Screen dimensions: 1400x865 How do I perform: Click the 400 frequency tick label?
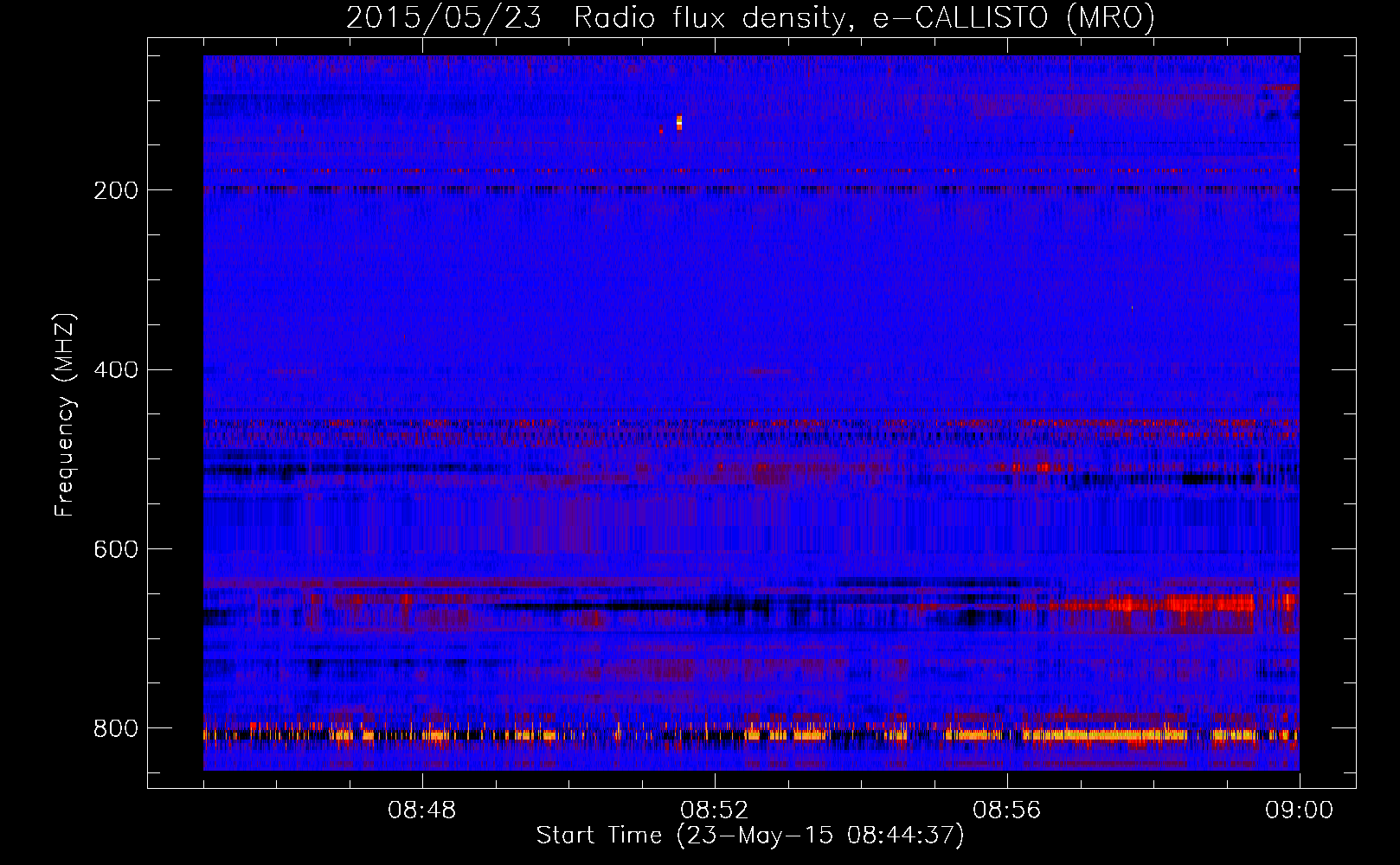[x=115, y=370]
